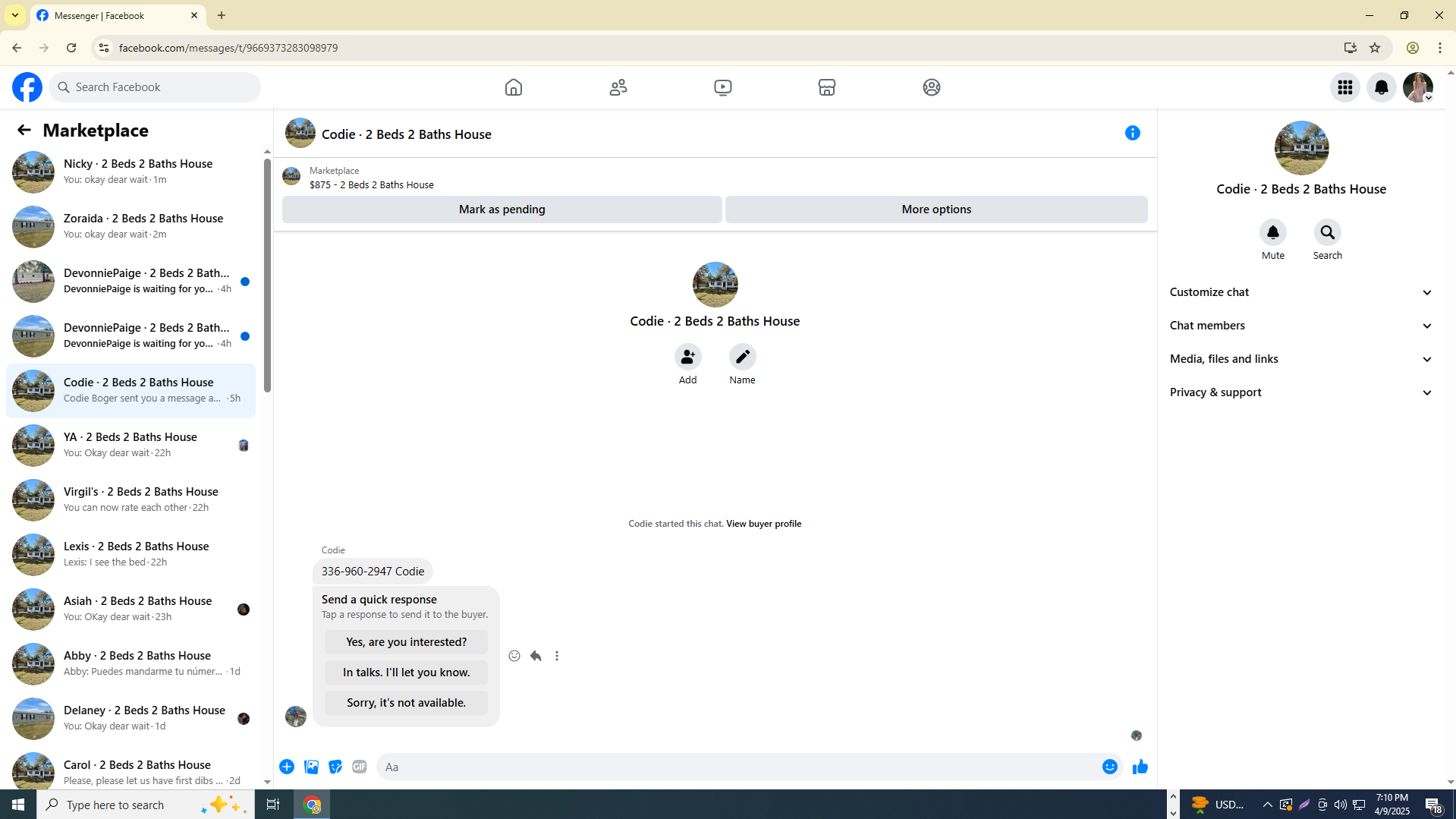
Task: Open Friends icon in top navigation
Action: pyautogui.click(x=618, y=87)
